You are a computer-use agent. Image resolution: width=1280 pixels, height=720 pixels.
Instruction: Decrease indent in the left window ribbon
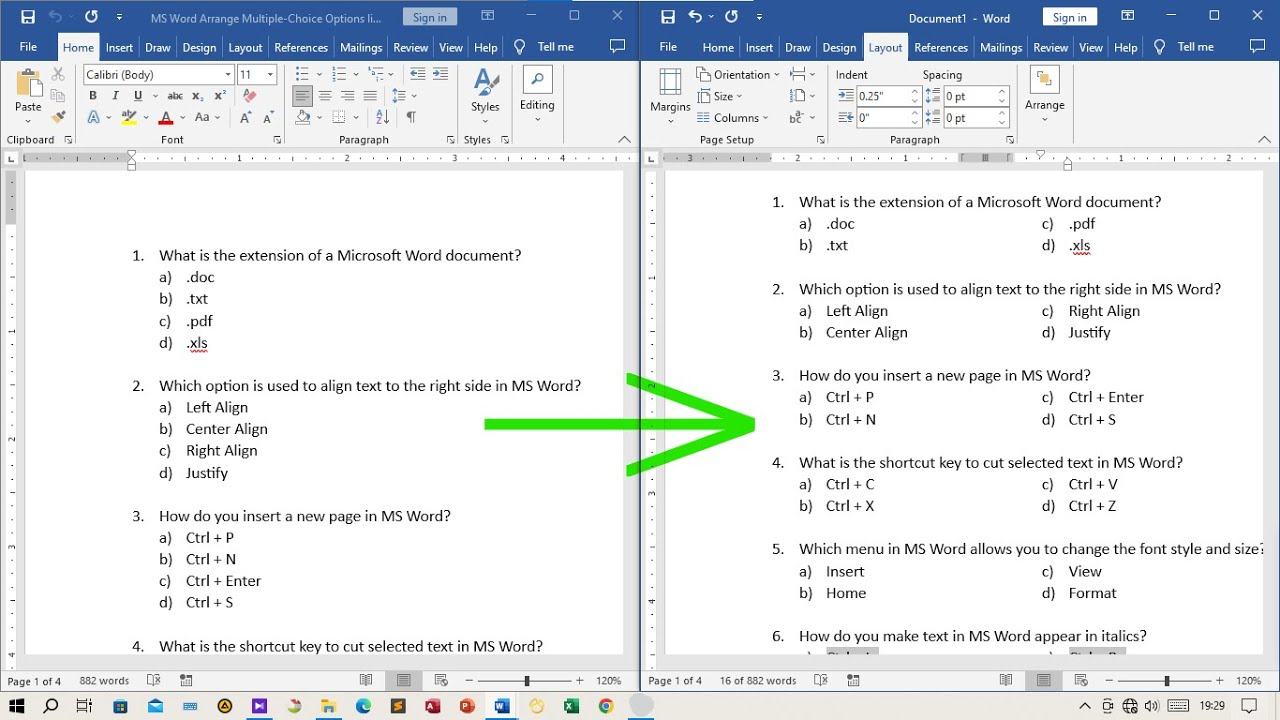coord(417,75)
